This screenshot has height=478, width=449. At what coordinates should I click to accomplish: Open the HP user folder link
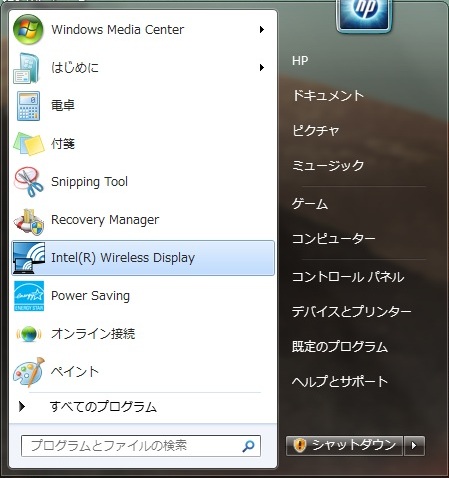pyautogui.click(x=300, y=61)
